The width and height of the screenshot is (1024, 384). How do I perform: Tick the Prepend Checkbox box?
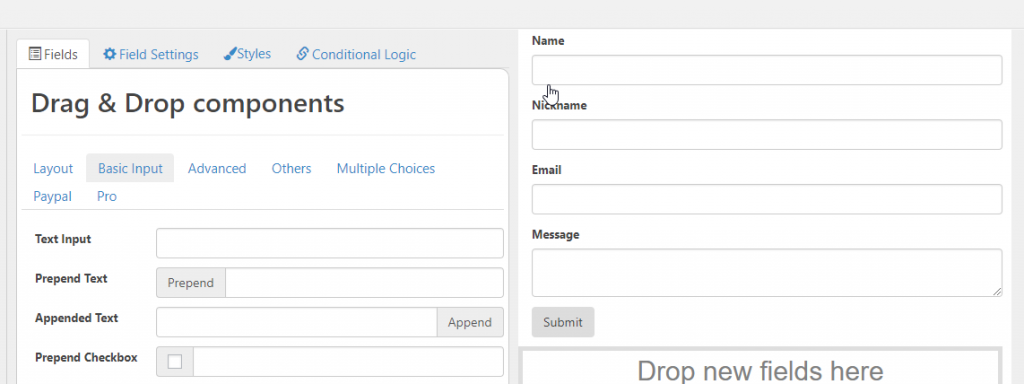tap(175, 361)
